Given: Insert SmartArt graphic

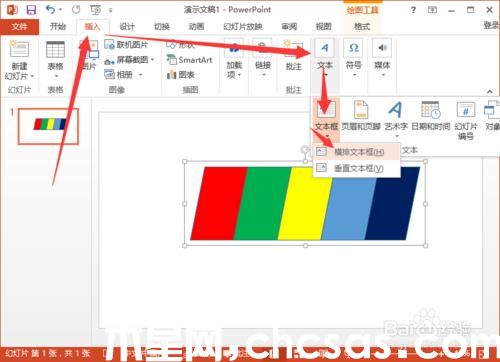Looking at the screenshot, I should [189, 60].
